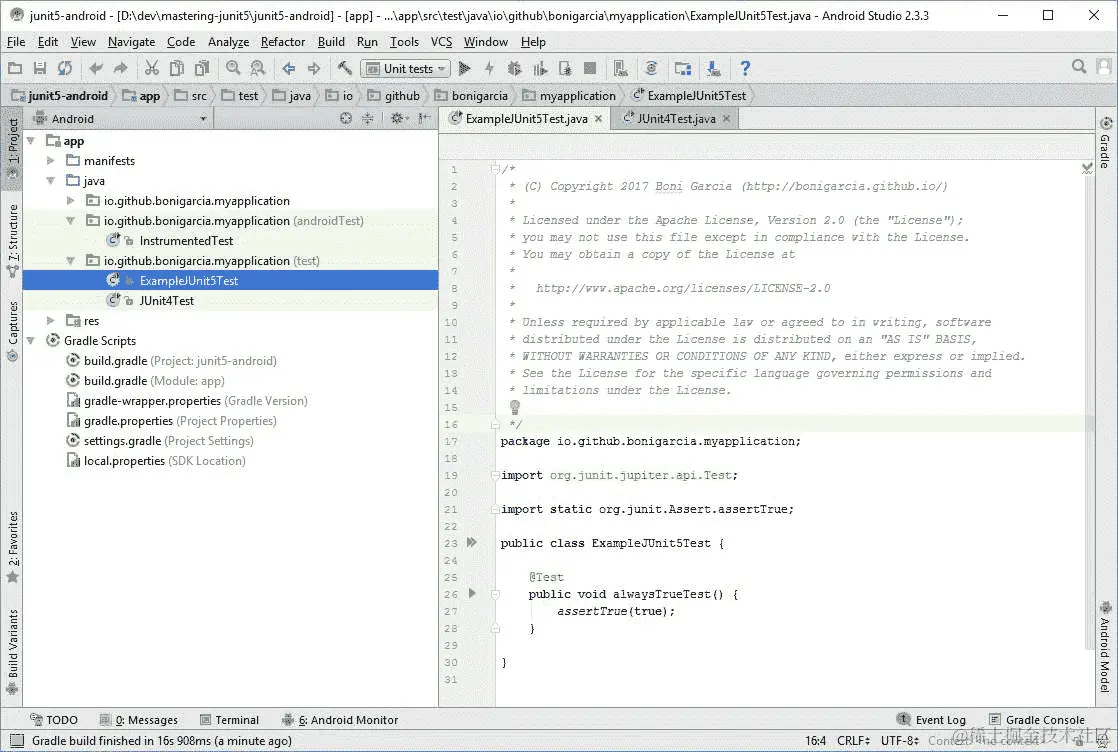Fold the comment block at line 1
Screen dimensions: 1118x752
[x=495, y=169]
